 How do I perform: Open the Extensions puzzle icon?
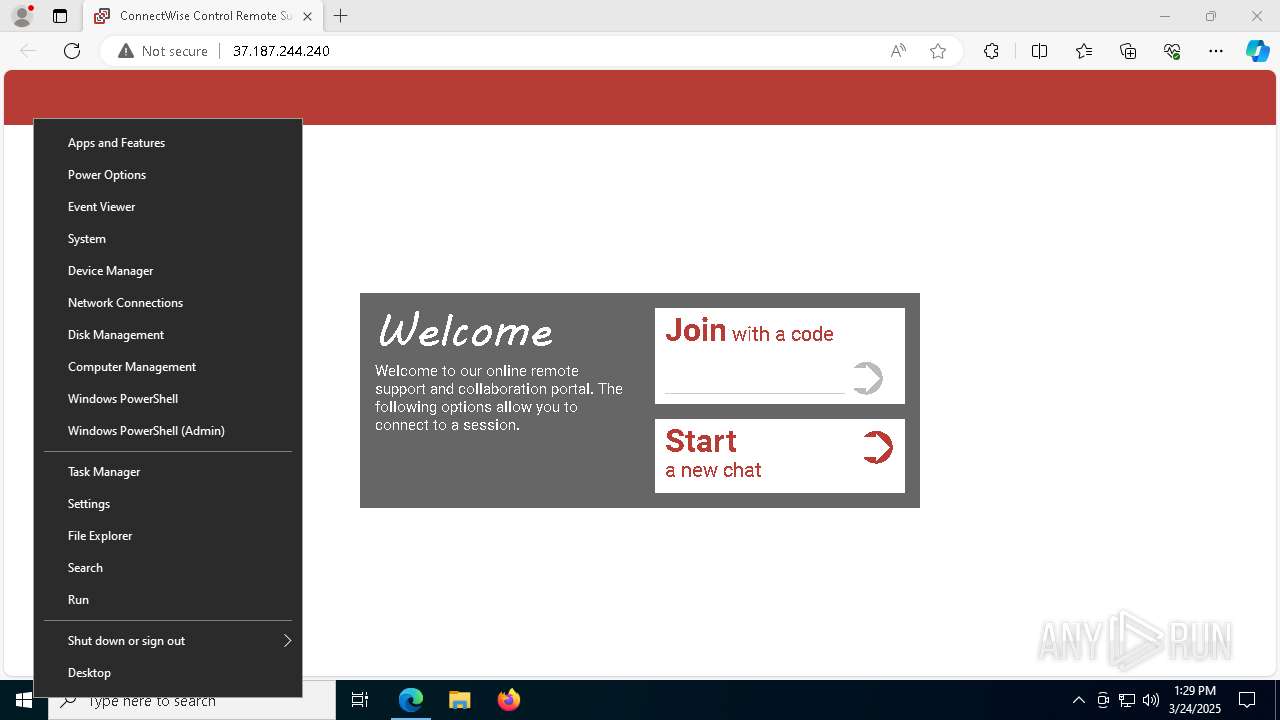click(x=991, y=51)
